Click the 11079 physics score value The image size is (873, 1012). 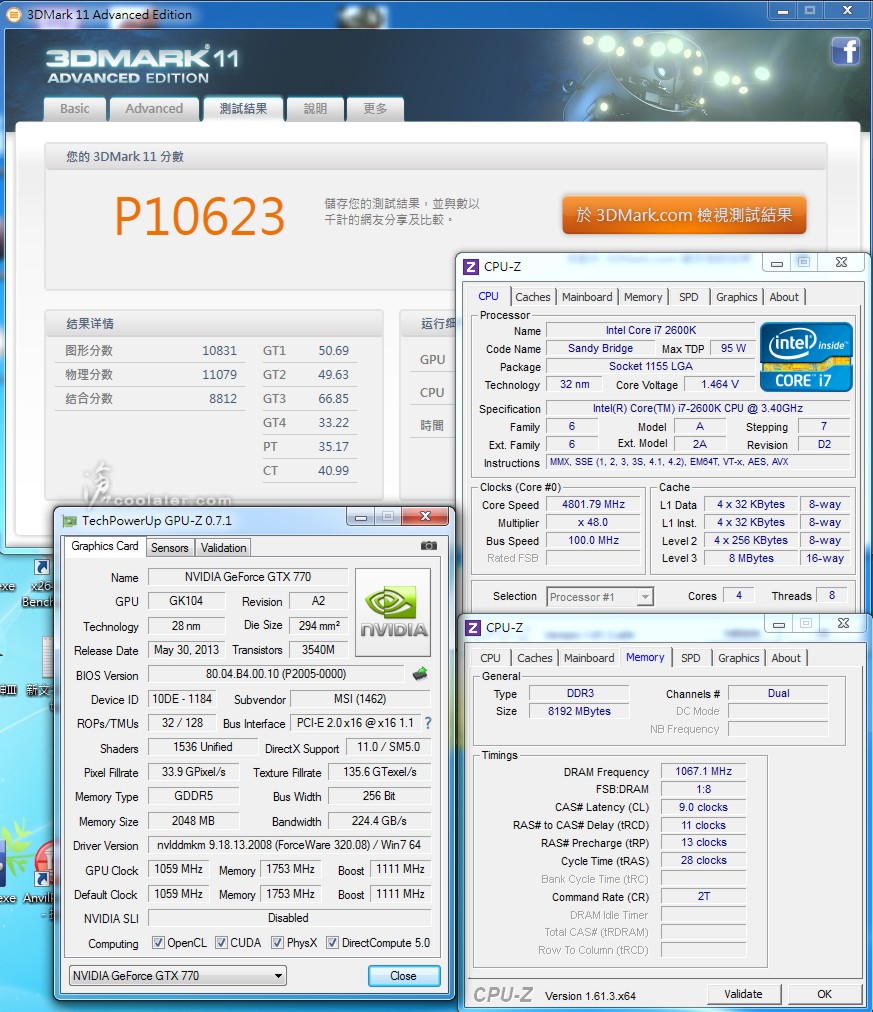(x=219, y=374)
